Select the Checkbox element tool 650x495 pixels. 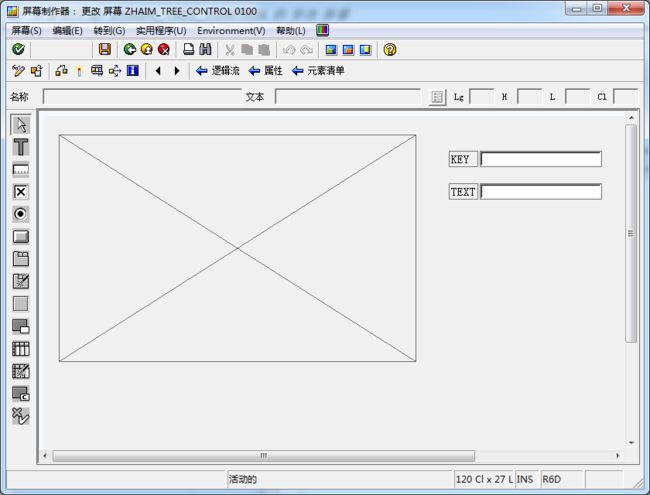(x=21, y=192)
